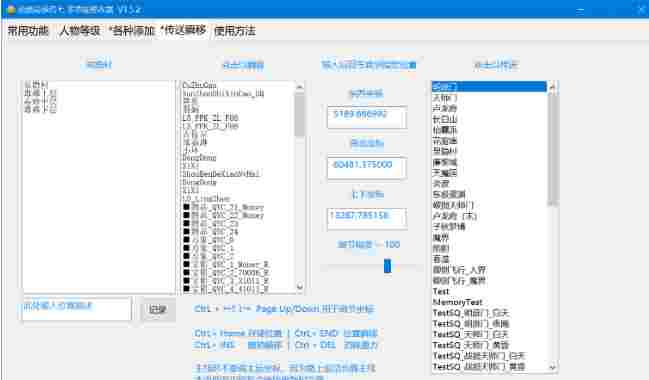Click the bottom-left text input box
649x380 pixels.
coord(77,308)
